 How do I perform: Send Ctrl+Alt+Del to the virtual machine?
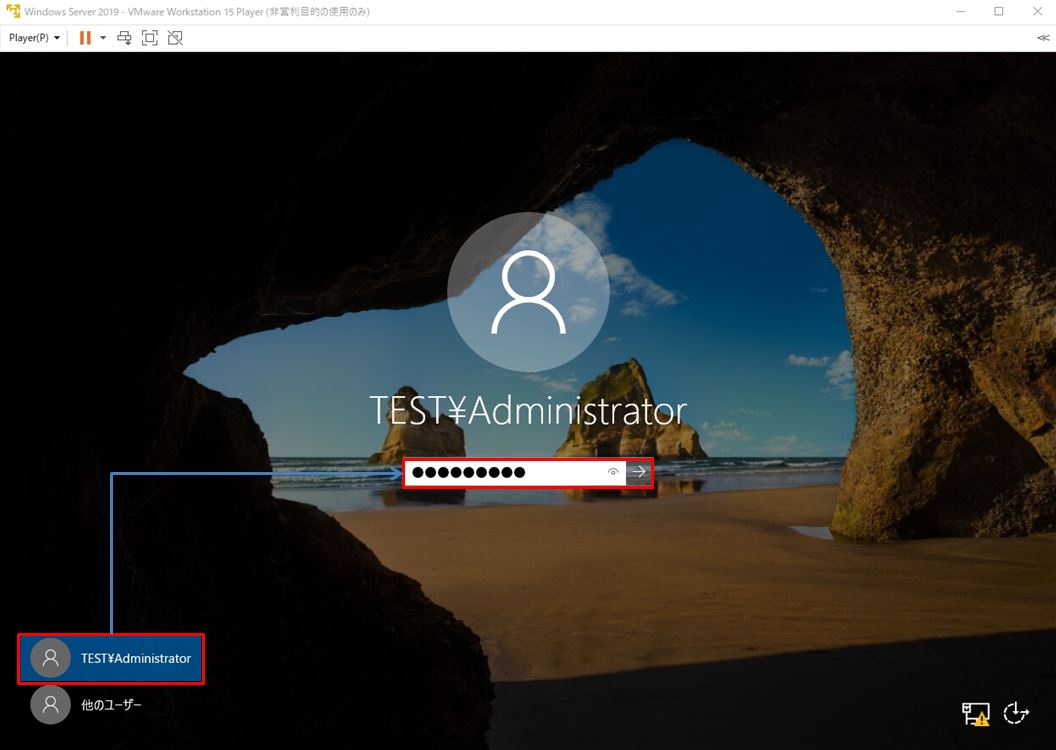click(125, 38)
